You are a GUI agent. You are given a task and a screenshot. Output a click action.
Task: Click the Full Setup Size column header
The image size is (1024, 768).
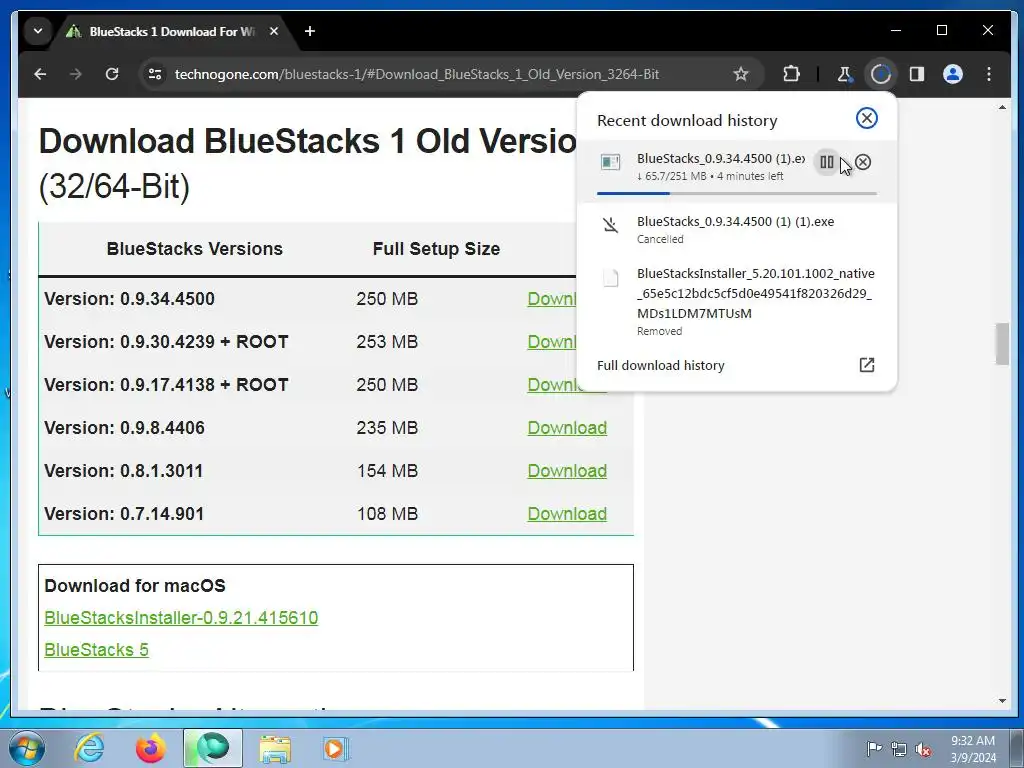pos(436,249)
